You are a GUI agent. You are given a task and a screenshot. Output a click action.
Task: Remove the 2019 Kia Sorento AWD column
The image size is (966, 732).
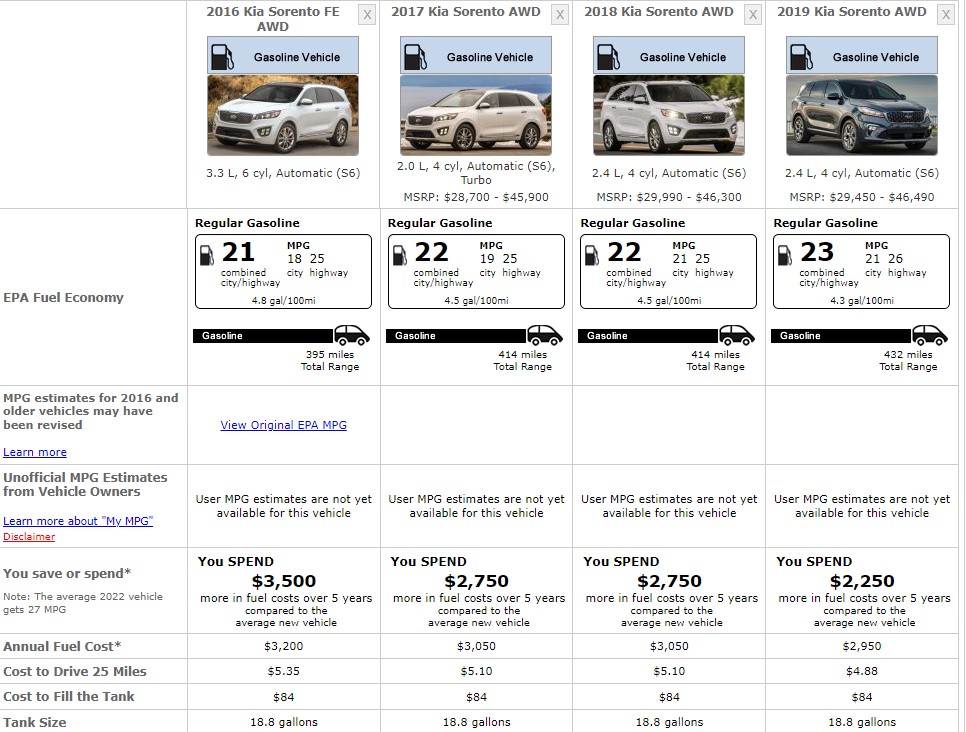[946, 15]
